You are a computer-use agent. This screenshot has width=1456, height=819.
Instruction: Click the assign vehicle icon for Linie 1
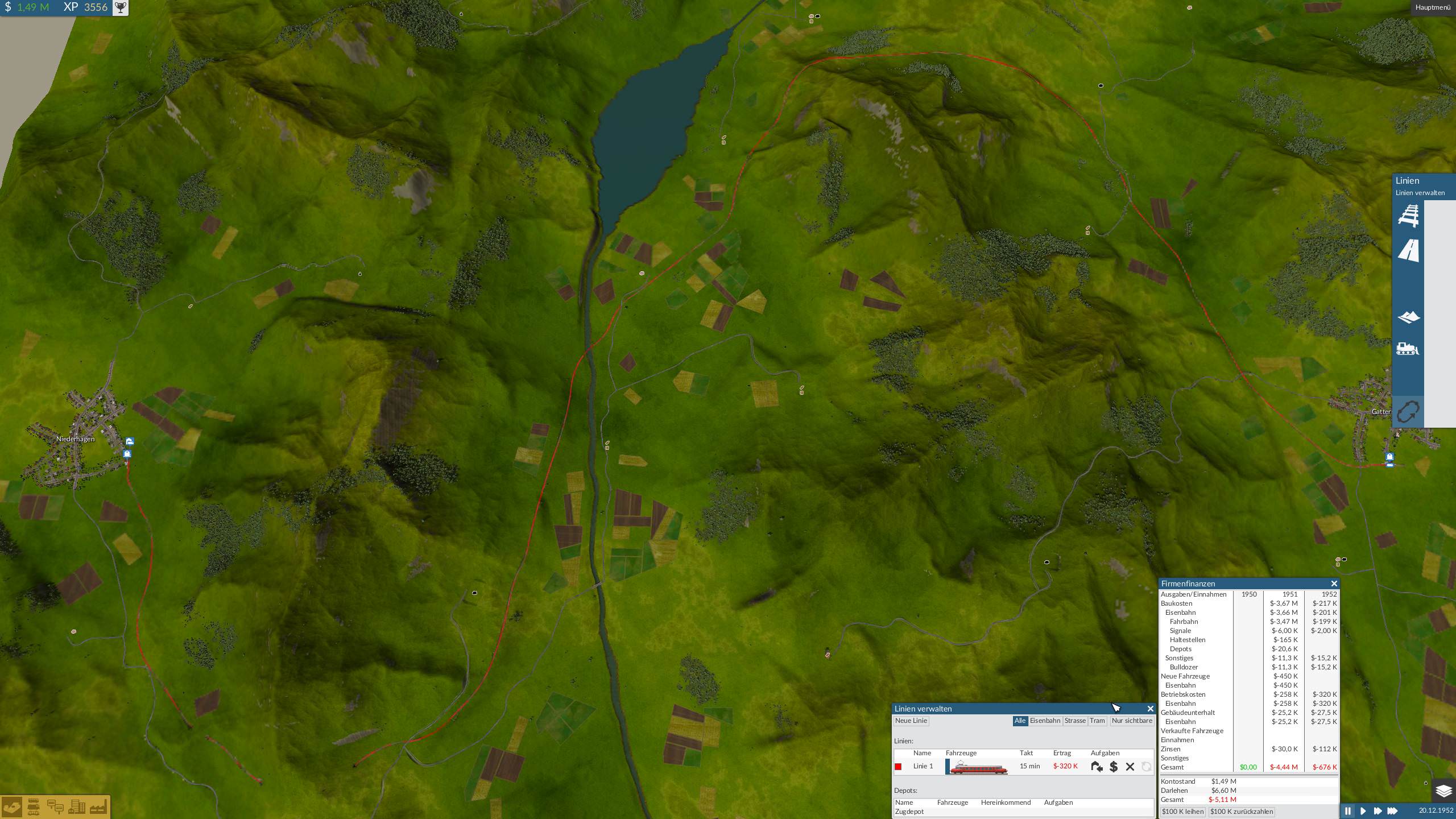[1097, 767]
